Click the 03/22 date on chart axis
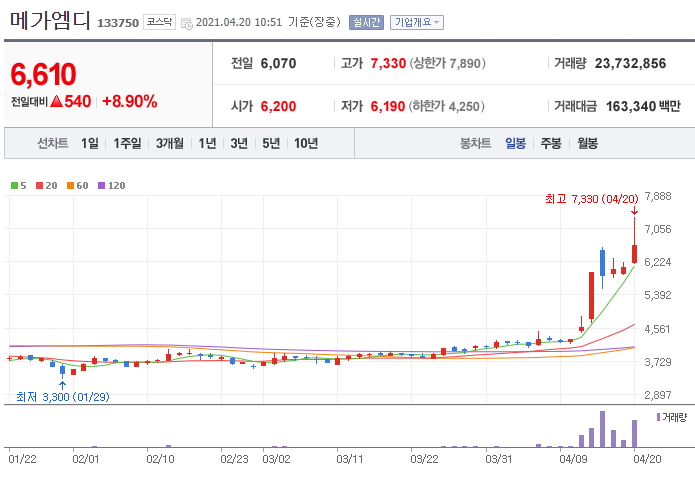 [x=424, y=459]
